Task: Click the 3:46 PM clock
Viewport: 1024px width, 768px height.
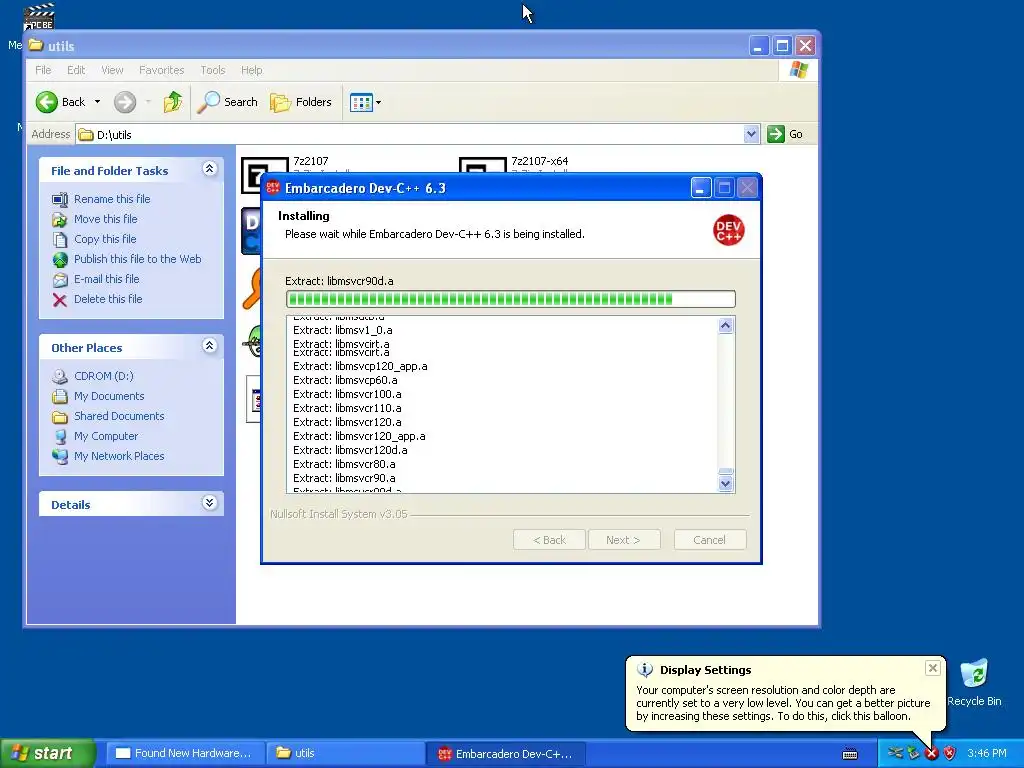Action: (x=987, y=753)
